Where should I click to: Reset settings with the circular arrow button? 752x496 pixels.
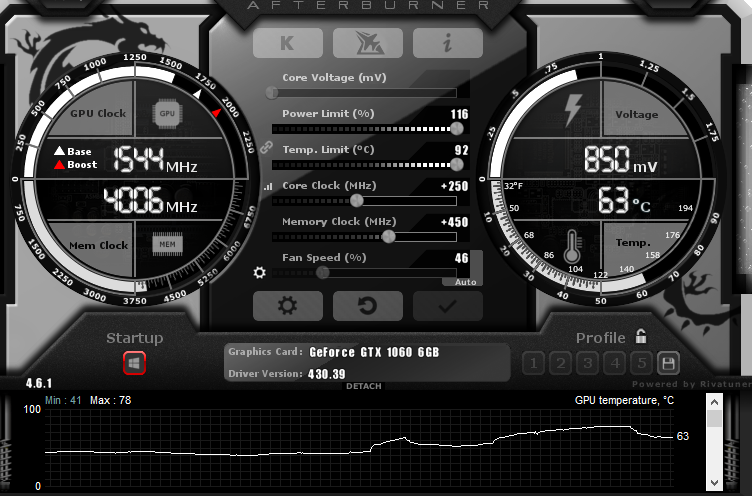point(368,306)
